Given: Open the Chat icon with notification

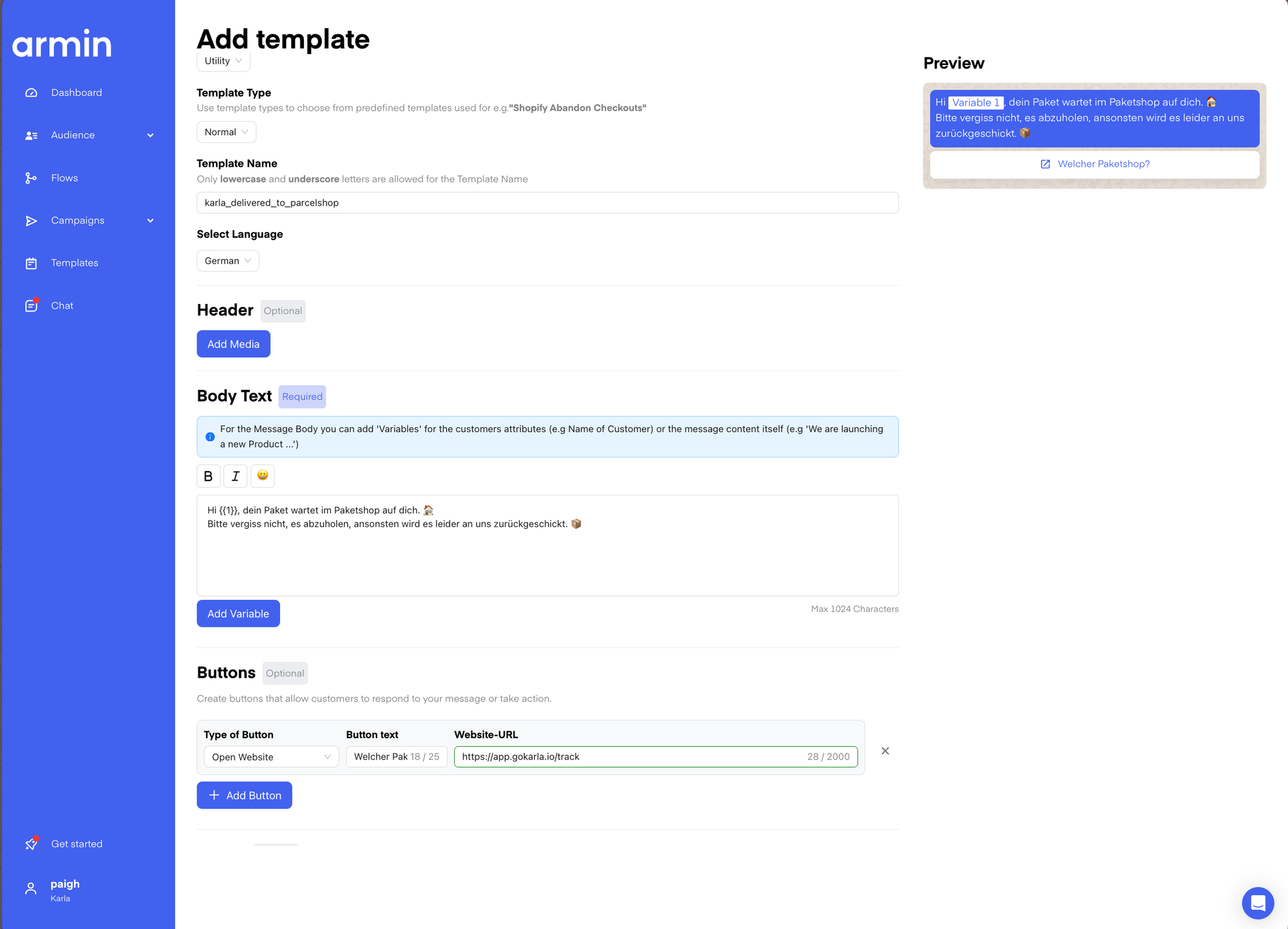Looking at the screenshot, I should coord(31,306).
